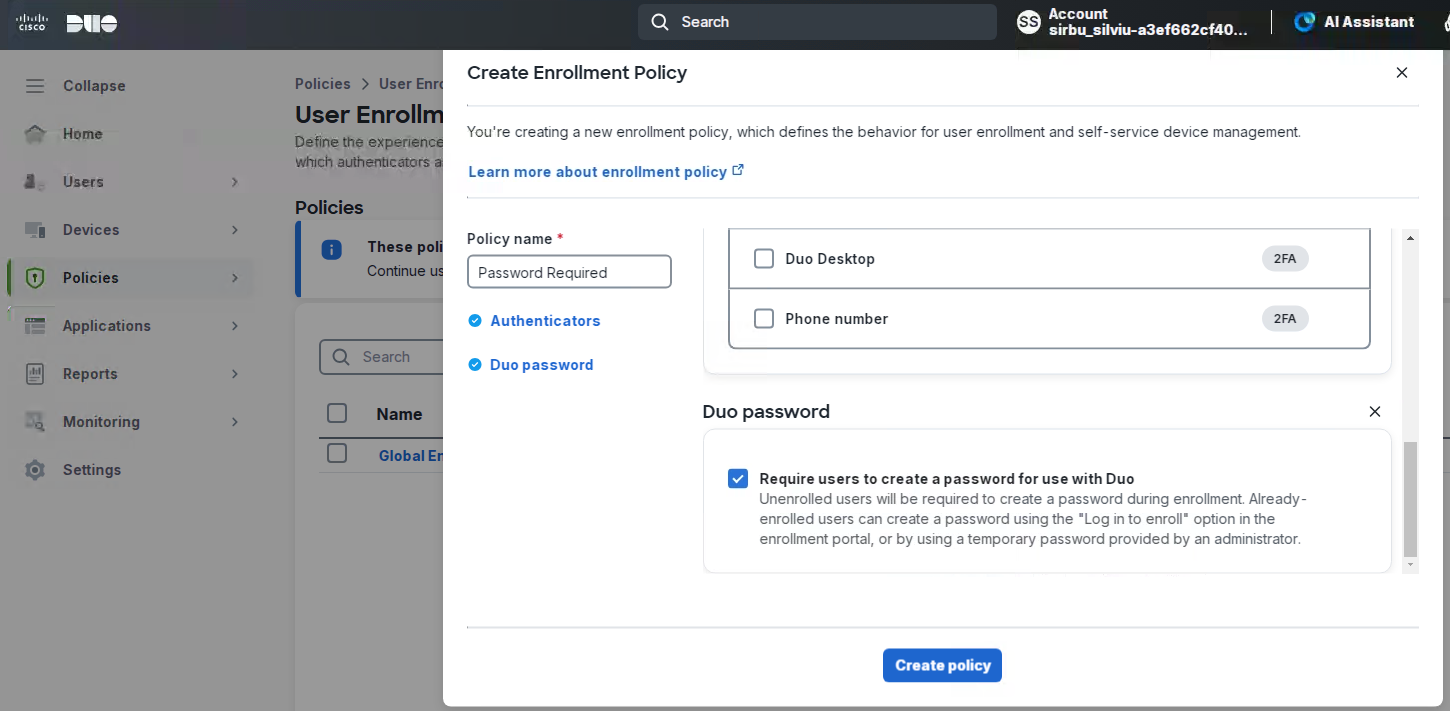Click the scrollbar up arrow in dialog
Viewport: 1450px width, 711px height.
[1411, 238]
